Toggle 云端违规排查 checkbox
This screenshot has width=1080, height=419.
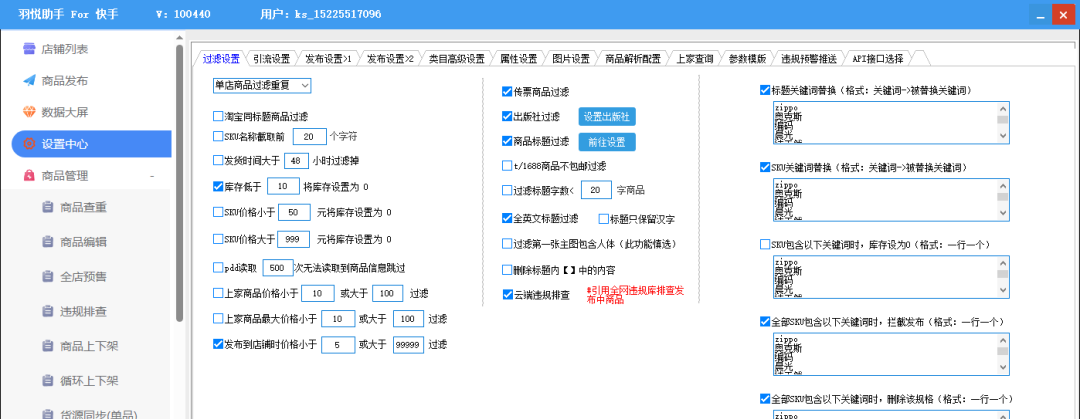[x=507, y=294]
